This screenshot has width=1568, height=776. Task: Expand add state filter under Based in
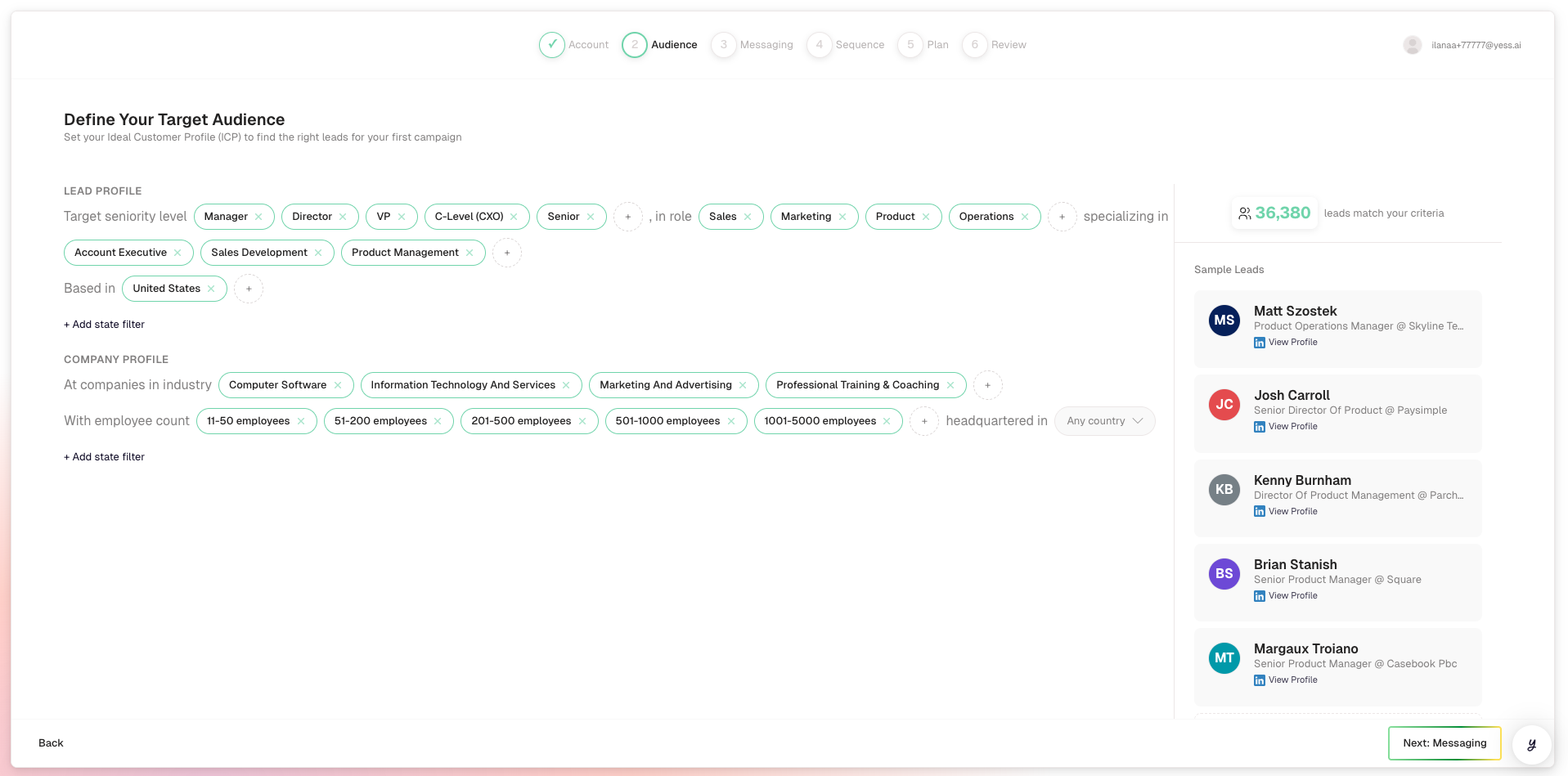click(x=104, y=325)
